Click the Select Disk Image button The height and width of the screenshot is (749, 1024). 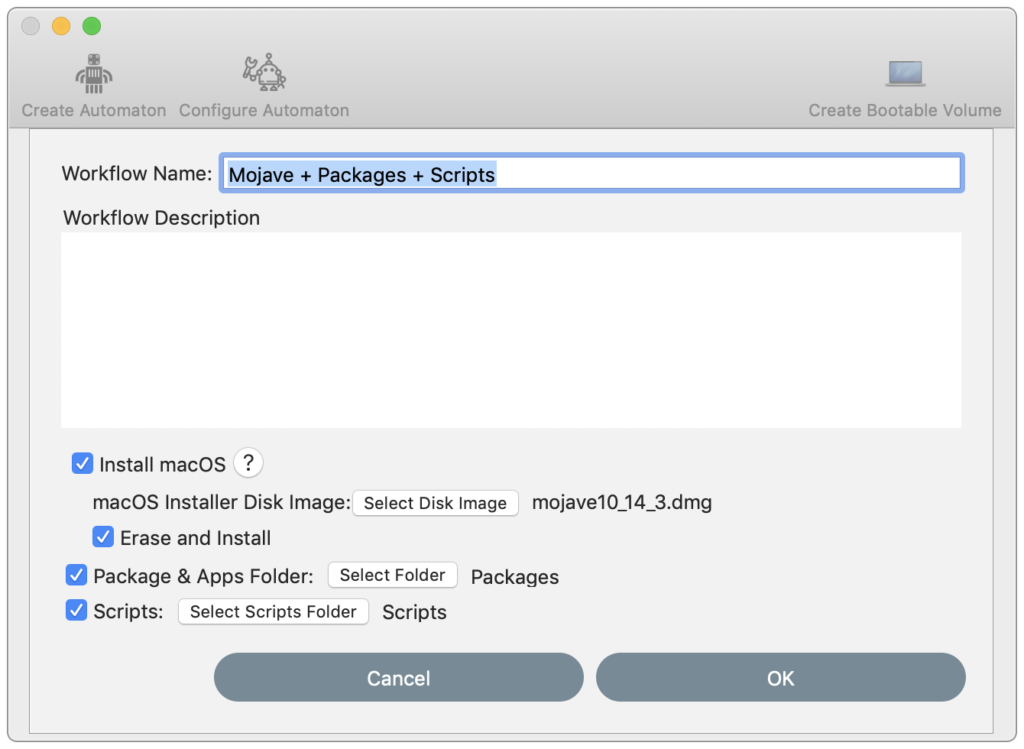tap(436, 503)
